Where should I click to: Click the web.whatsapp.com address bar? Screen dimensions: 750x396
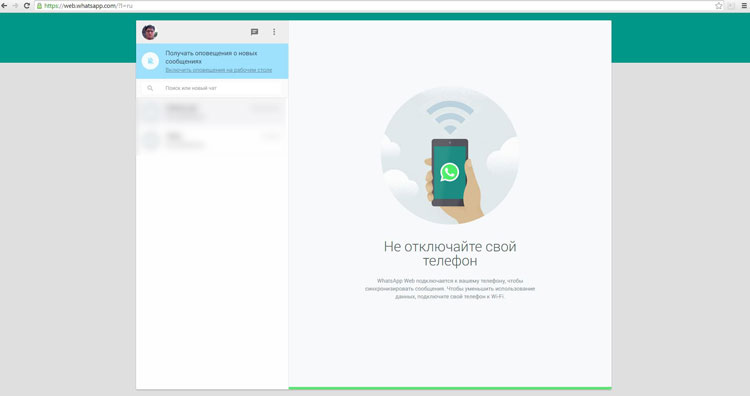(x=378, y=6)
